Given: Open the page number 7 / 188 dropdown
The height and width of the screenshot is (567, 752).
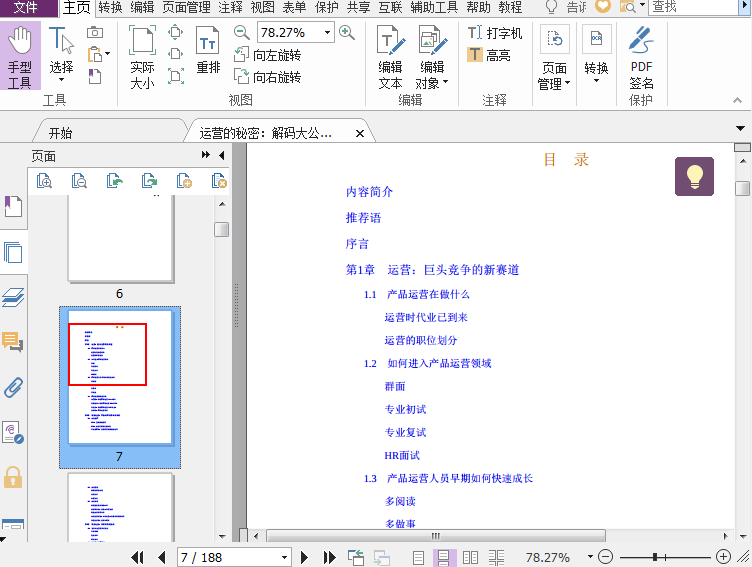Looking at the screenshot, I should [x=284, y=557].
